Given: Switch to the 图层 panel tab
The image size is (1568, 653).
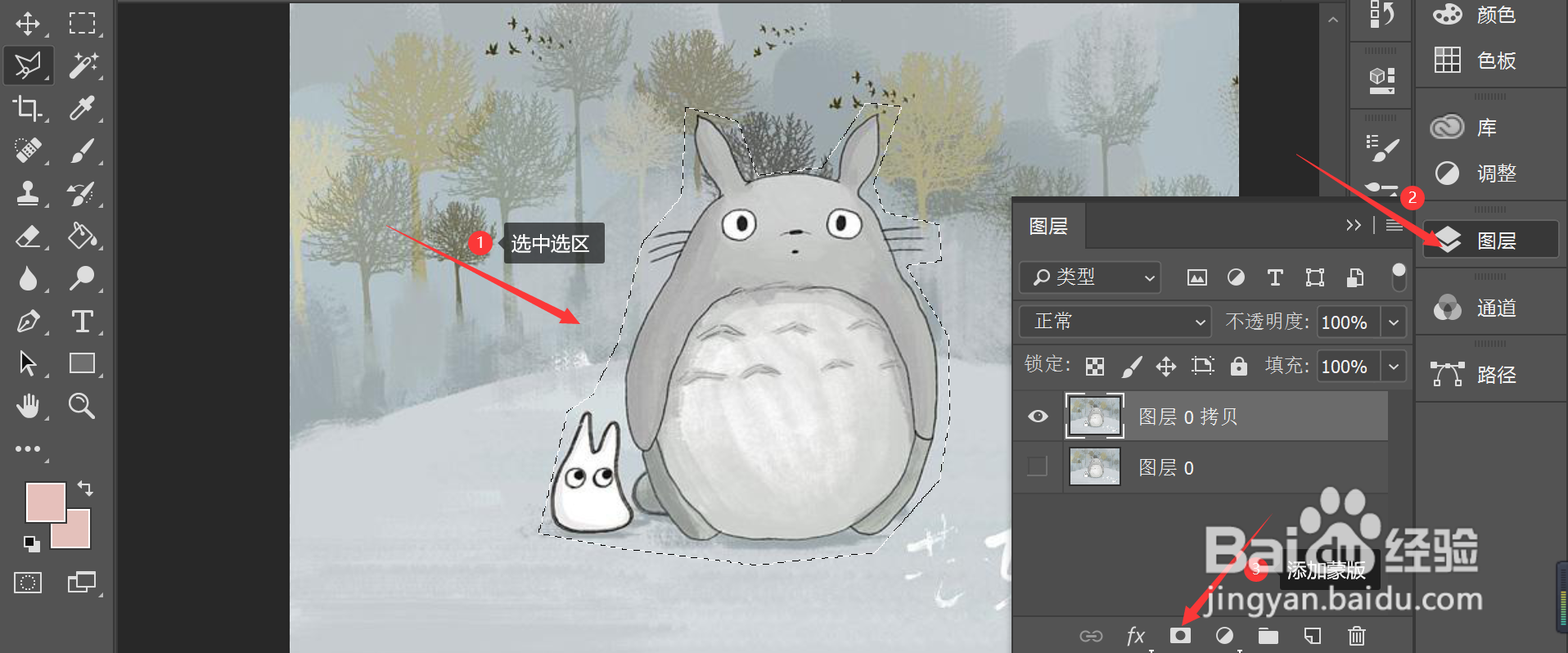Looking at the screenshot, I should 1048,226.
